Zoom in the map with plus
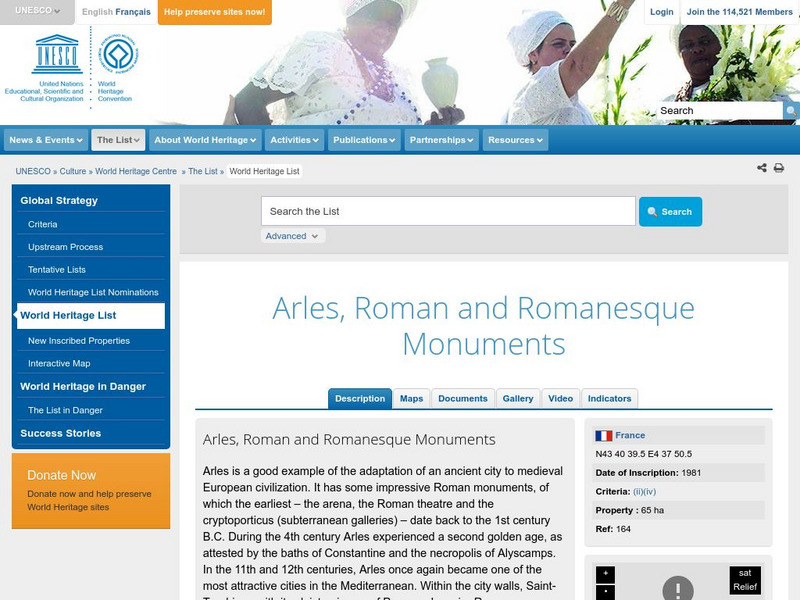This screenshot has height=600, width=800. click(x=606, y=574)
